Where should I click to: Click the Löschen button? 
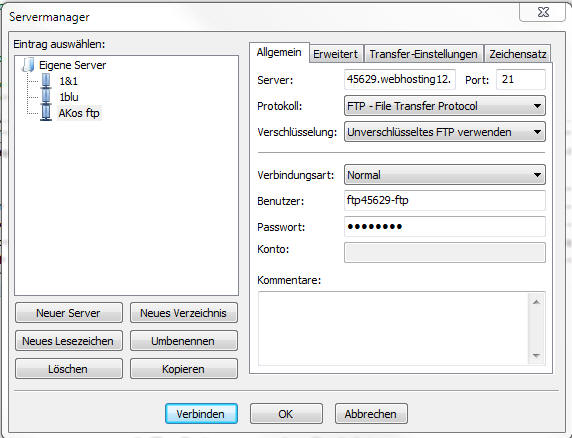[69, 369]
